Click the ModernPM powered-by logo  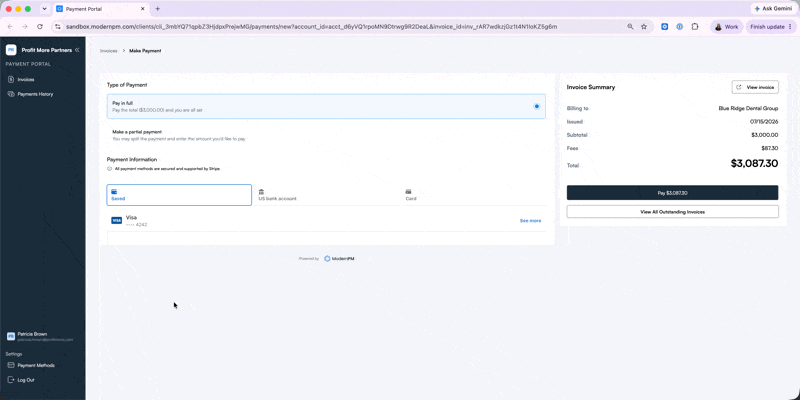click(339, 259)
